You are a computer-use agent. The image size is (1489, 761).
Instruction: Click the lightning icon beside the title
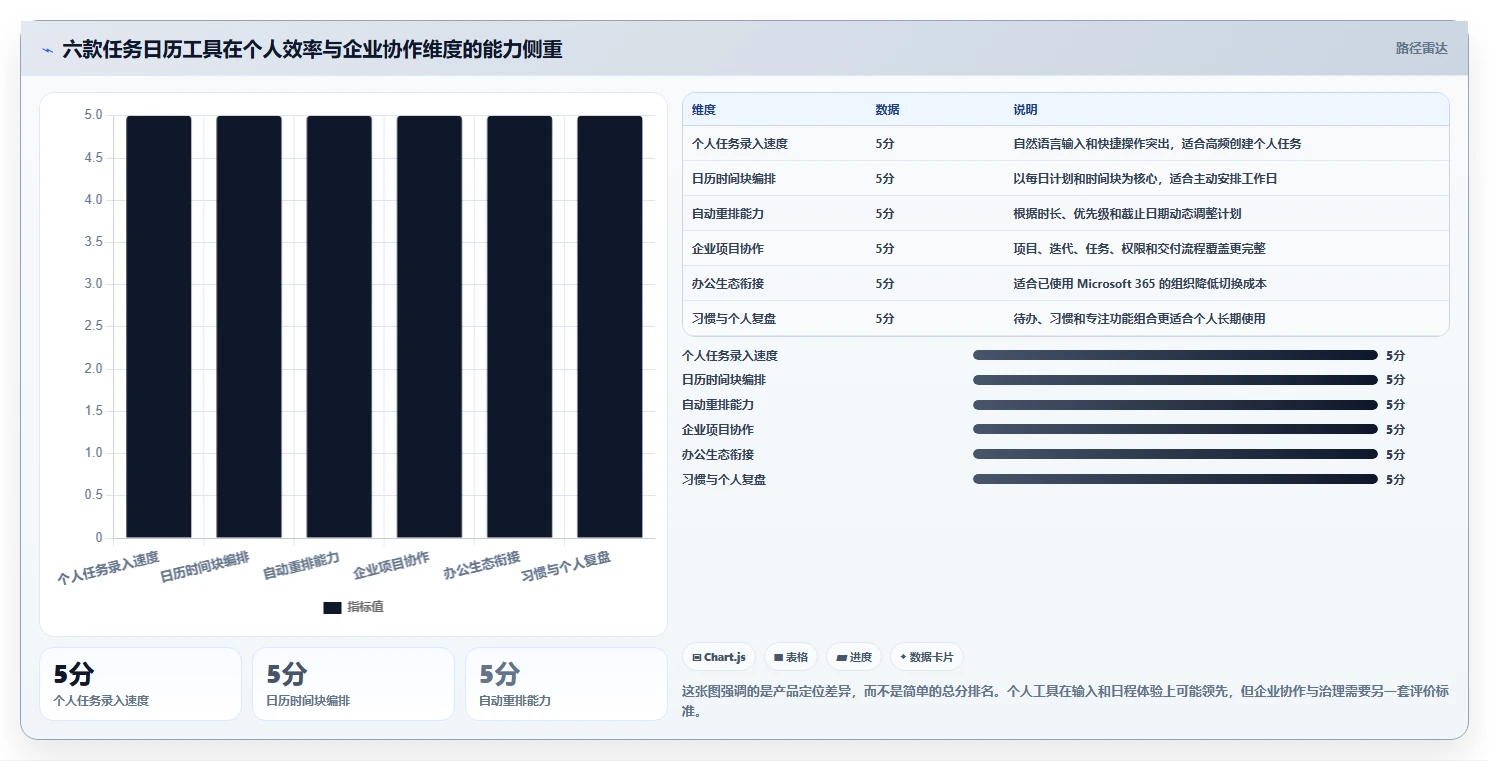pyautogui.click(x=47, y=50)
